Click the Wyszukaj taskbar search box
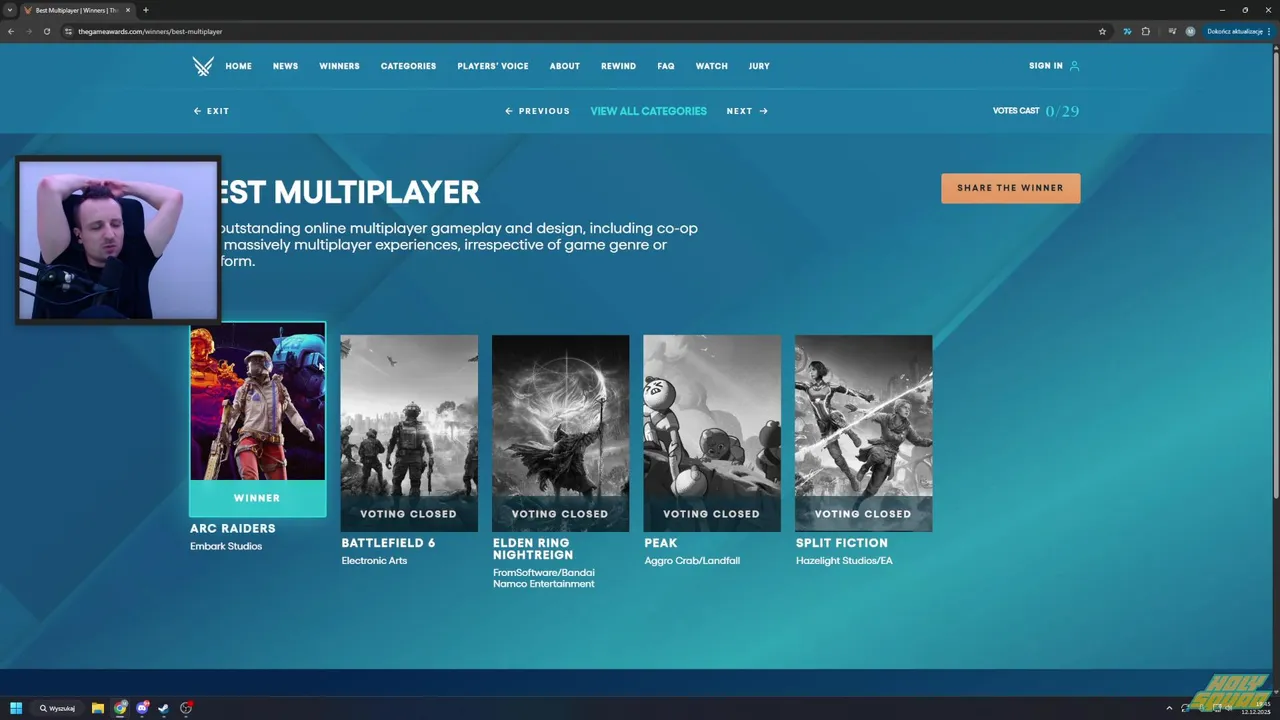The width and height of the screenshot is (1280, 720). tap(58, 708)
